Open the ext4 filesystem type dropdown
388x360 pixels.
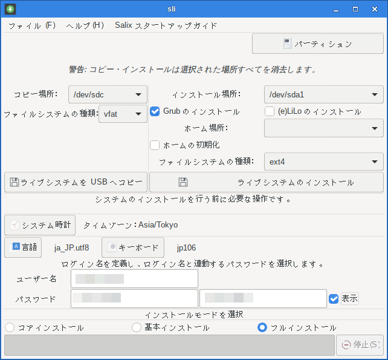[324, 162]
